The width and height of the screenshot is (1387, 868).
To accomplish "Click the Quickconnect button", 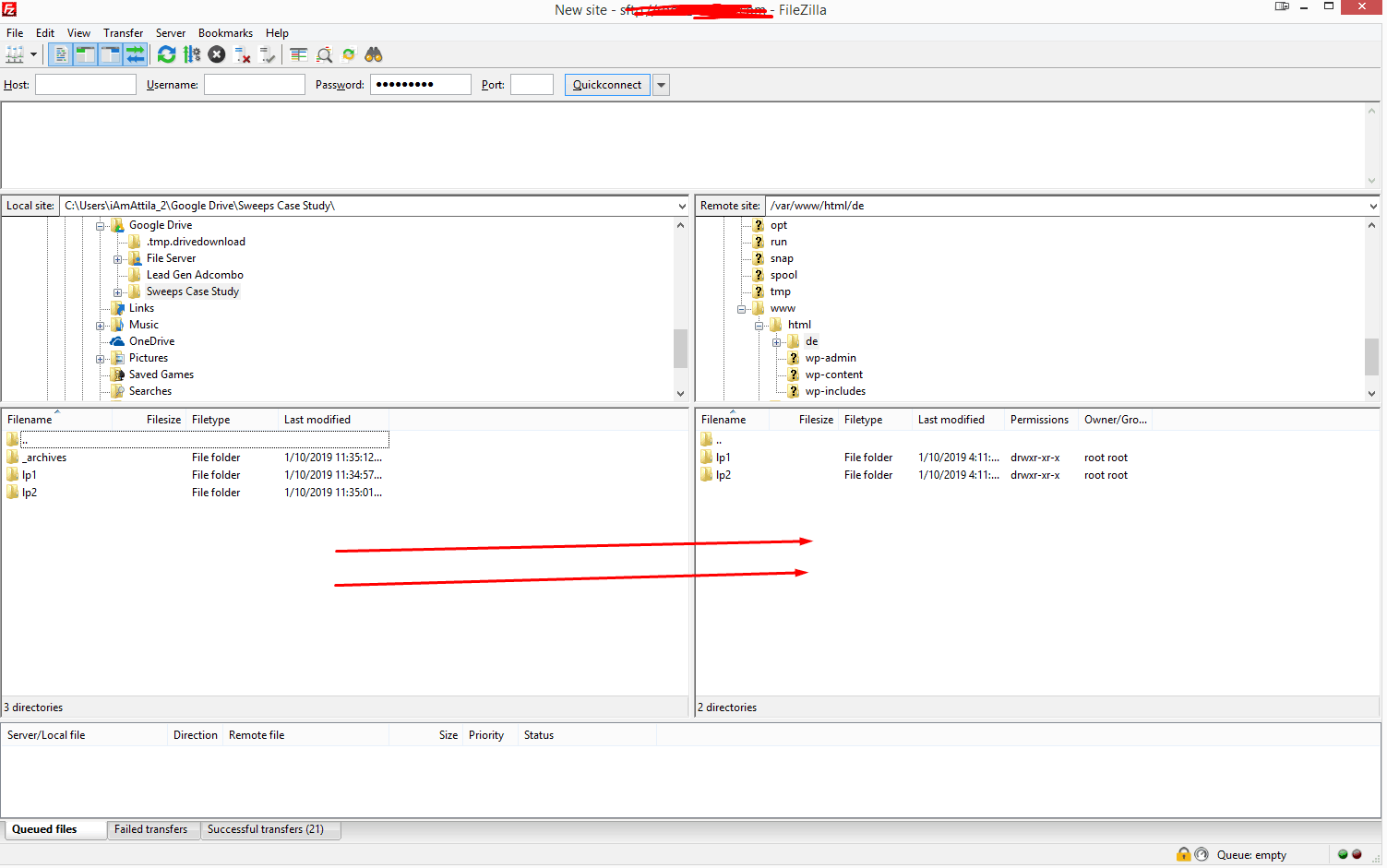I will click(607, 85).
